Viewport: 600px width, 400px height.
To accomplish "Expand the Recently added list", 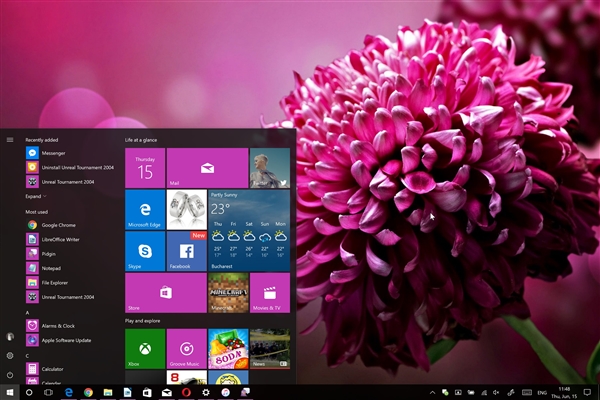I will pyautogui.click(x=36, y=197).
